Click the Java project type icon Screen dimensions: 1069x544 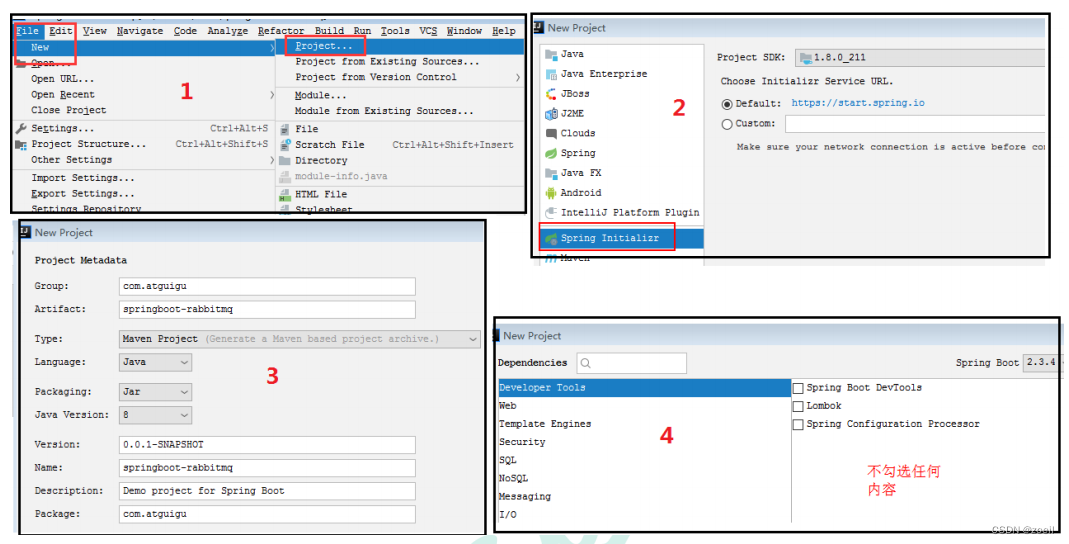pos(551,54)
